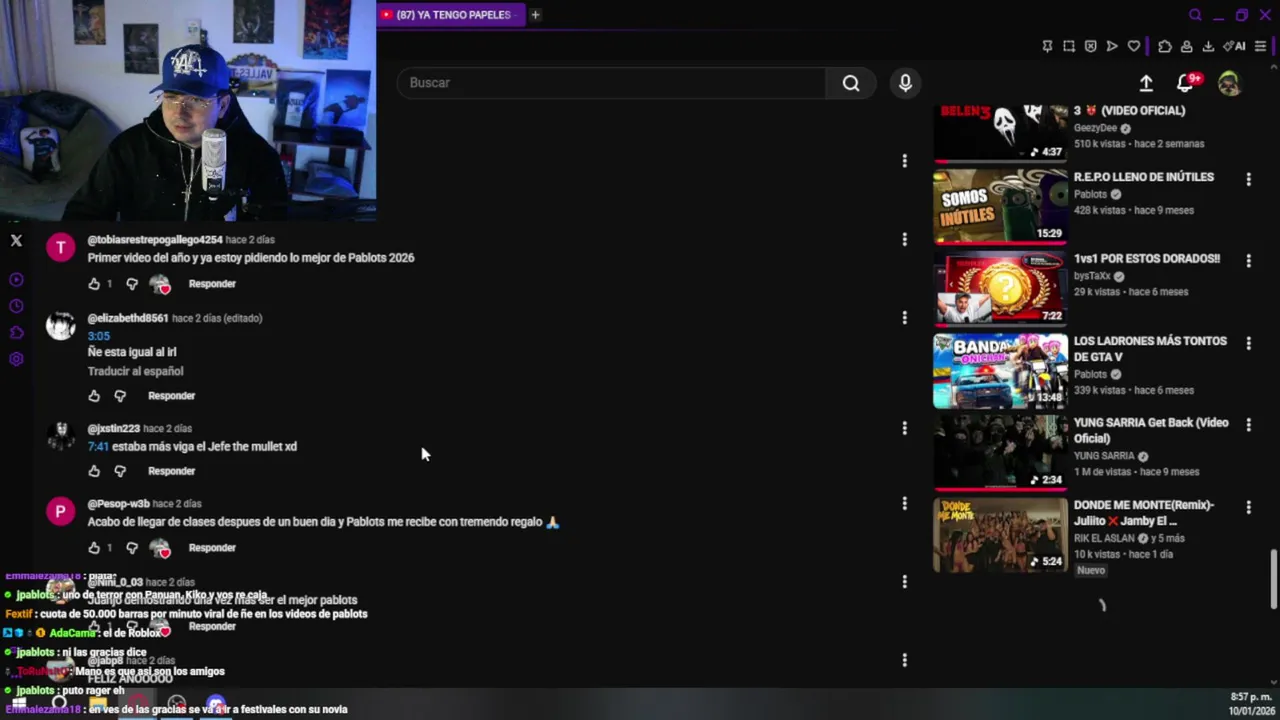Viewport: 1280px width, 720px height.
Task: Open the three-dot menu on @Pesop-w3b's comment
Action: click(x=904, y=504)
